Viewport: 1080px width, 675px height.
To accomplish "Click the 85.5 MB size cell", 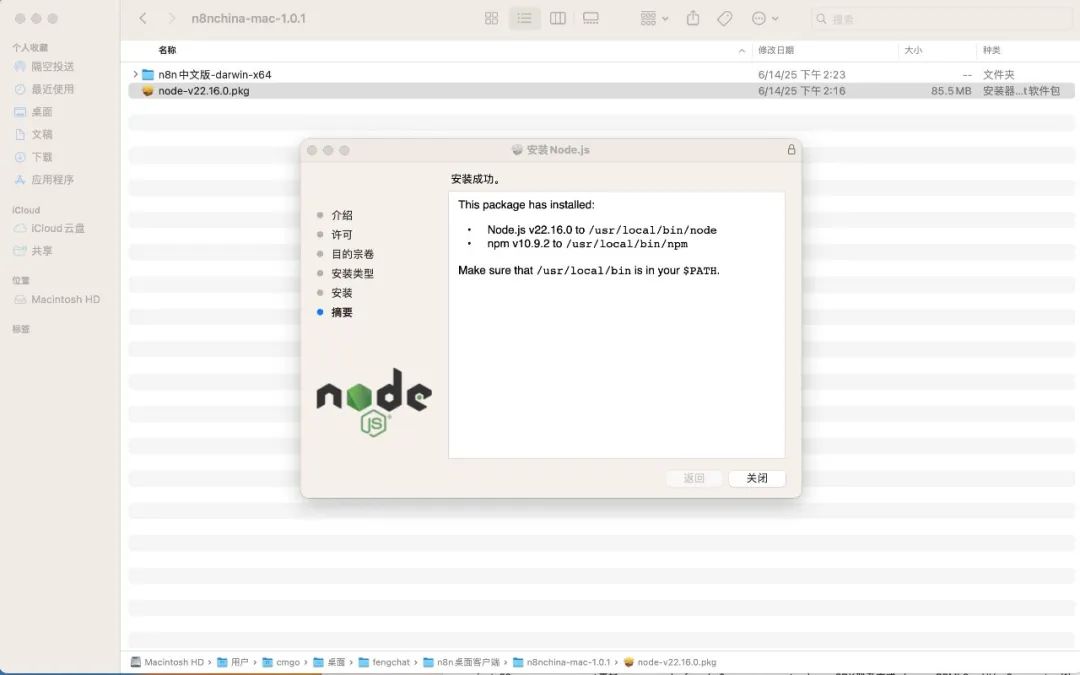I will 951,91.
